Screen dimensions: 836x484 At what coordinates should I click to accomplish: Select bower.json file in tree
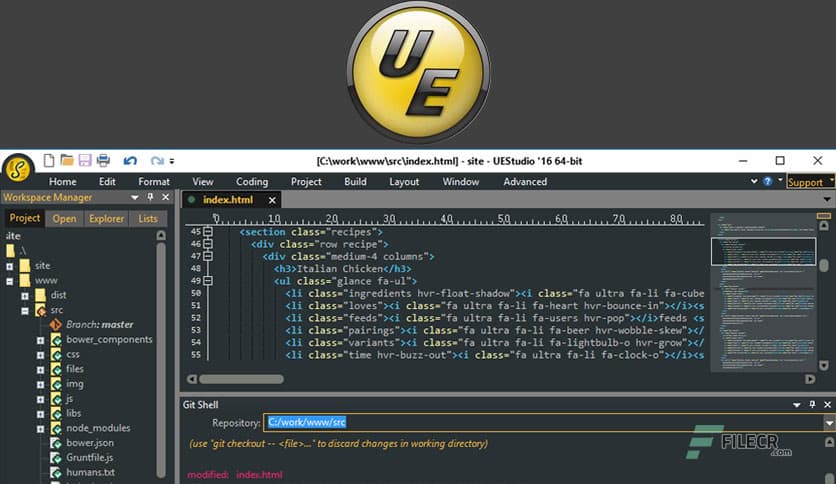pyautogui.click(x=90, y=442)
